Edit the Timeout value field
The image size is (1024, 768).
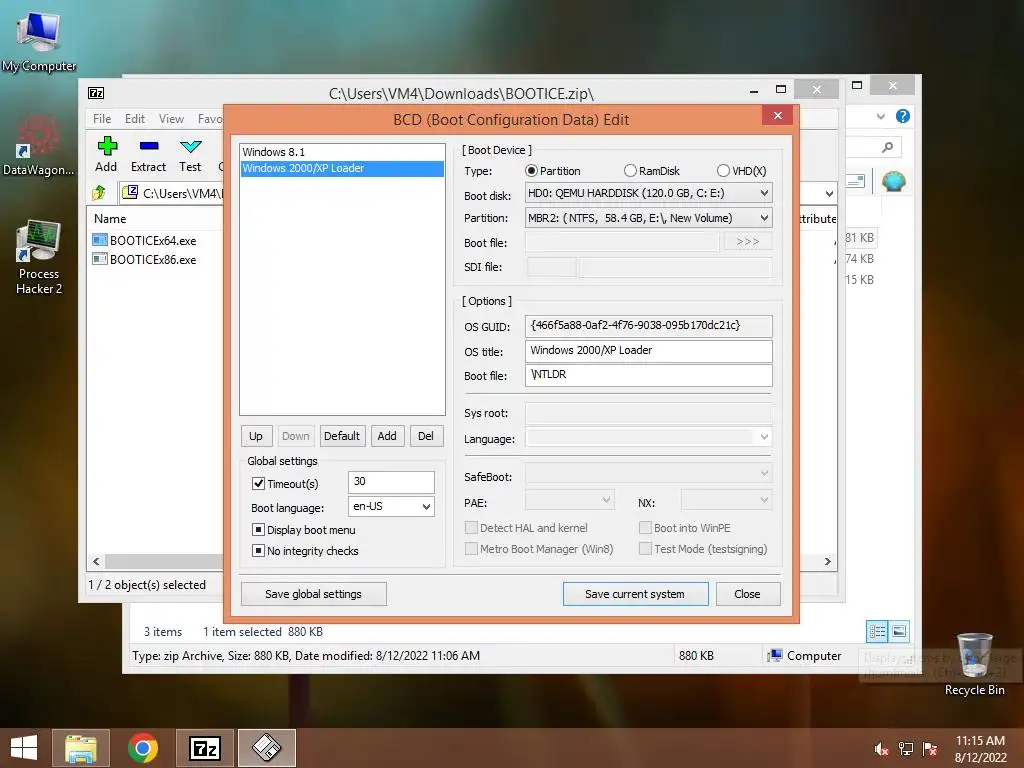click(391, 482)
